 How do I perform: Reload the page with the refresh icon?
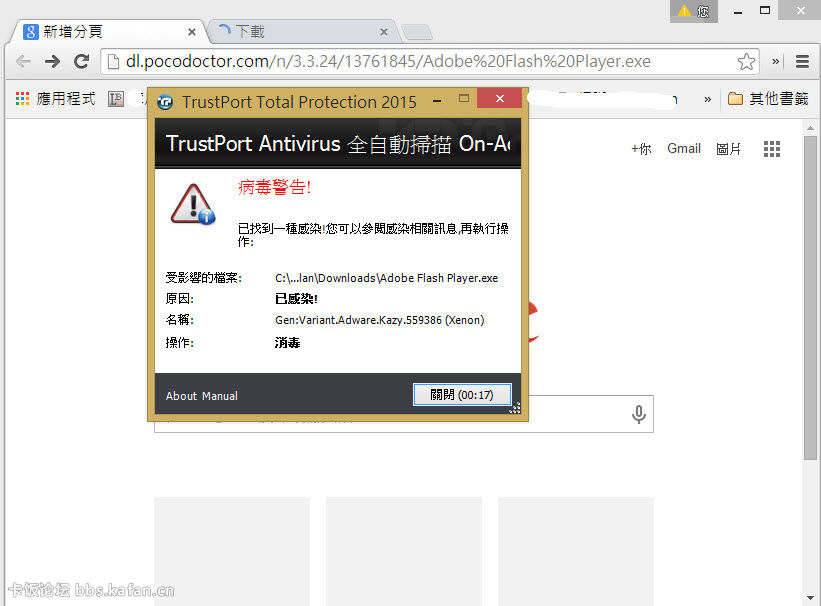point(82,61)
